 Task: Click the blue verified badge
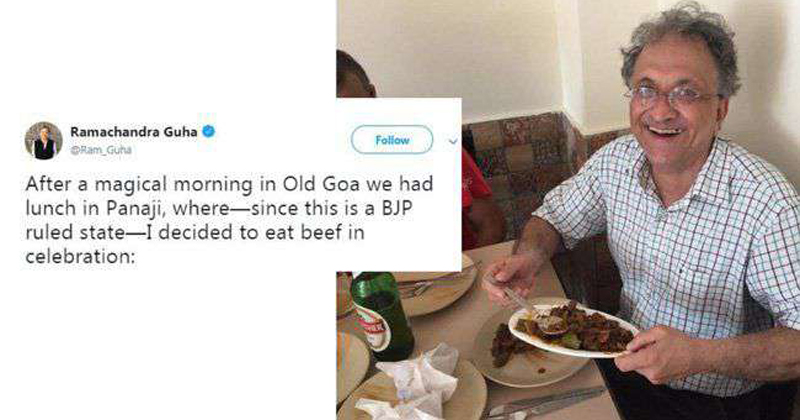[x=208, y=132]
